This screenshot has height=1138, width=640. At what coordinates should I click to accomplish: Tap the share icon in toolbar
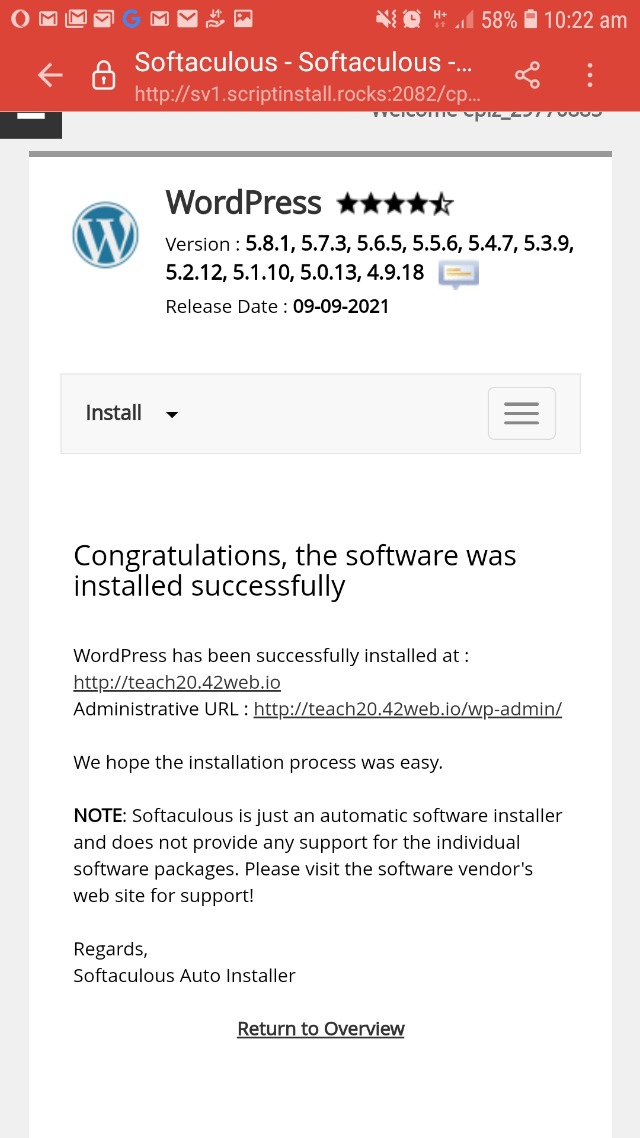point(527,75)
